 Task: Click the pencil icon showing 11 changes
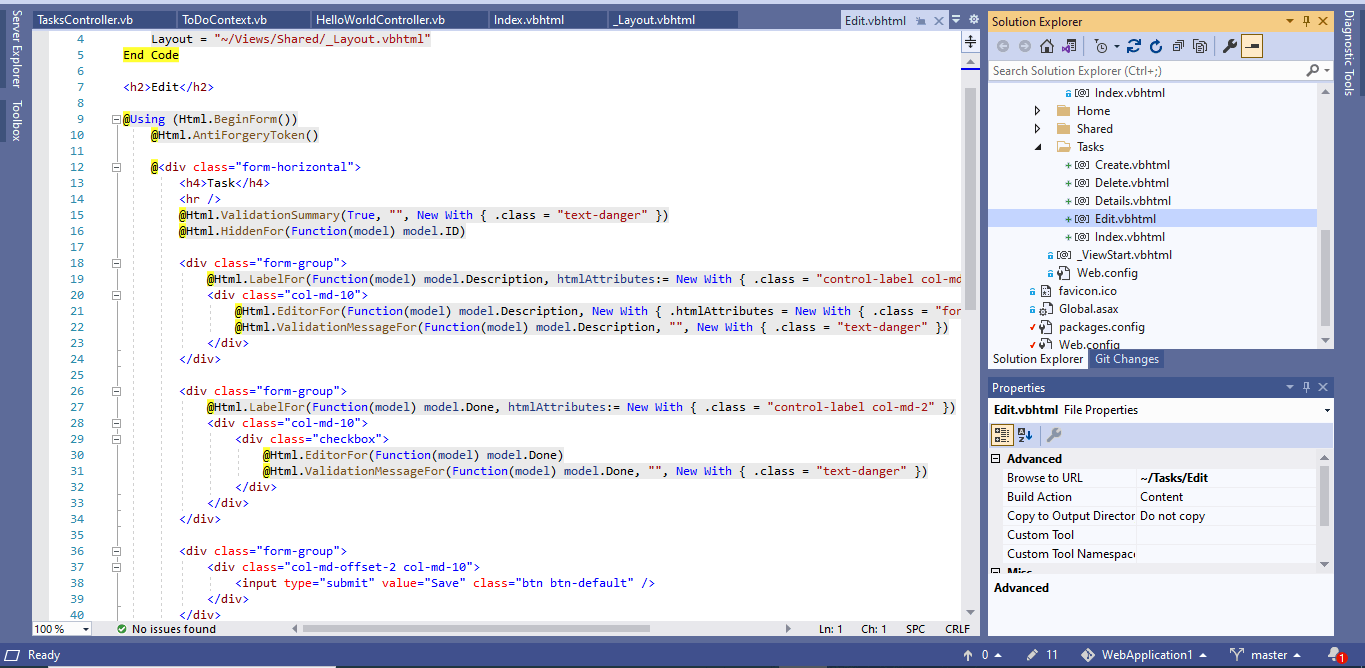[1040, 654]
